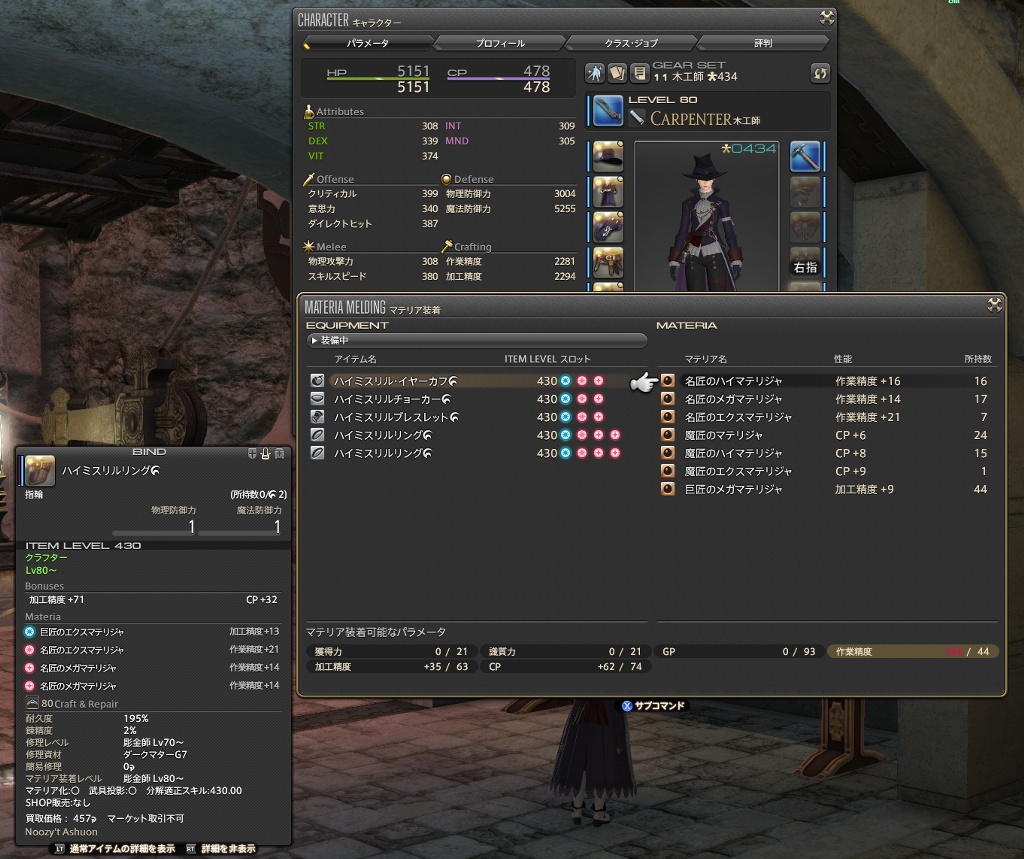The height and width of the screenshot is (859, 1024).
Task: Open the glamour/appearance icon beside Gear Set
Action: (x=594, y=73)
